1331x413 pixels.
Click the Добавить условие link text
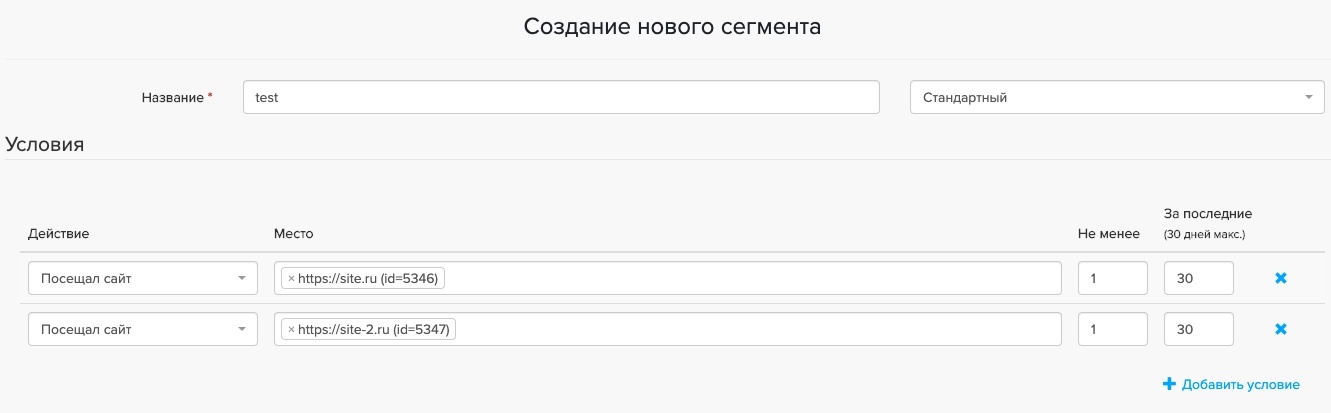(1240, 384)
